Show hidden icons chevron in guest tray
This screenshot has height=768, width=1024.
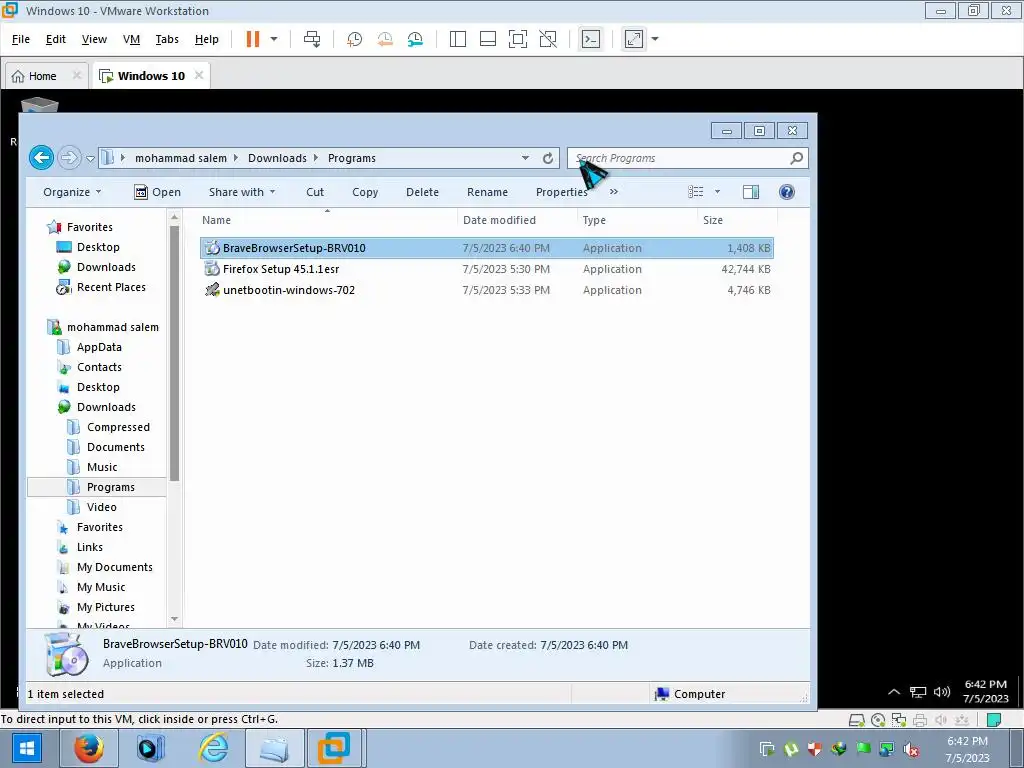click(894, 692)
